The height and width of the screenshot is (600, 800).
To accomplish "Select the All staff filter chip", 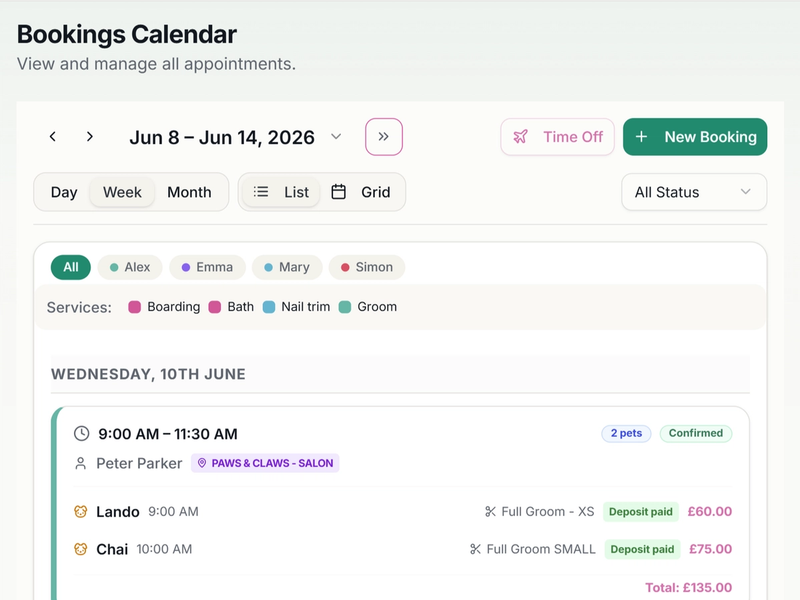I will pyautogui.click(x=71, y=267).
